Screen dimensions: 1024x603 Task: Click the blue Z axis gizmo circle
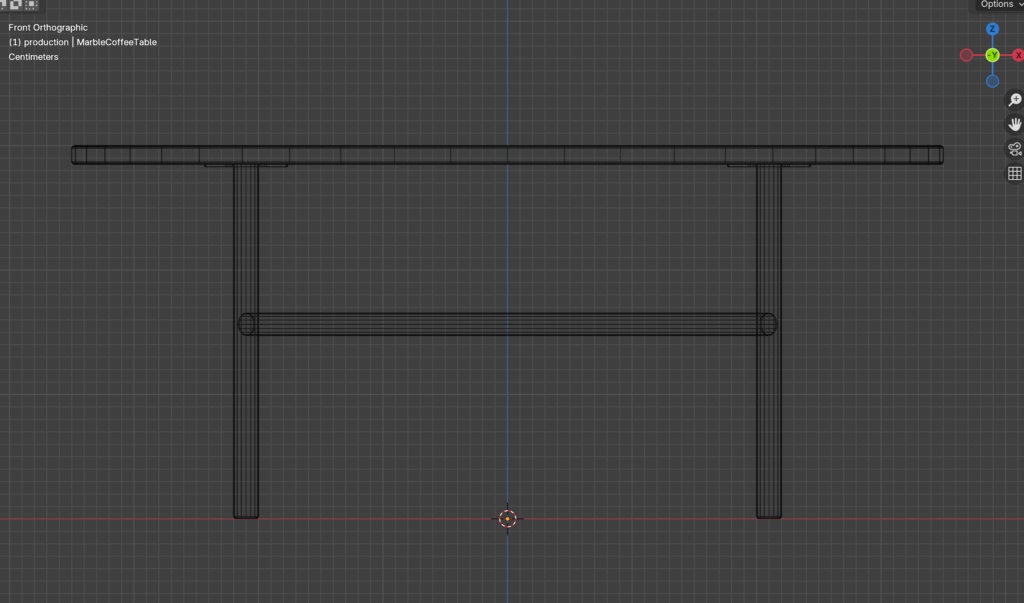(992, 29)
